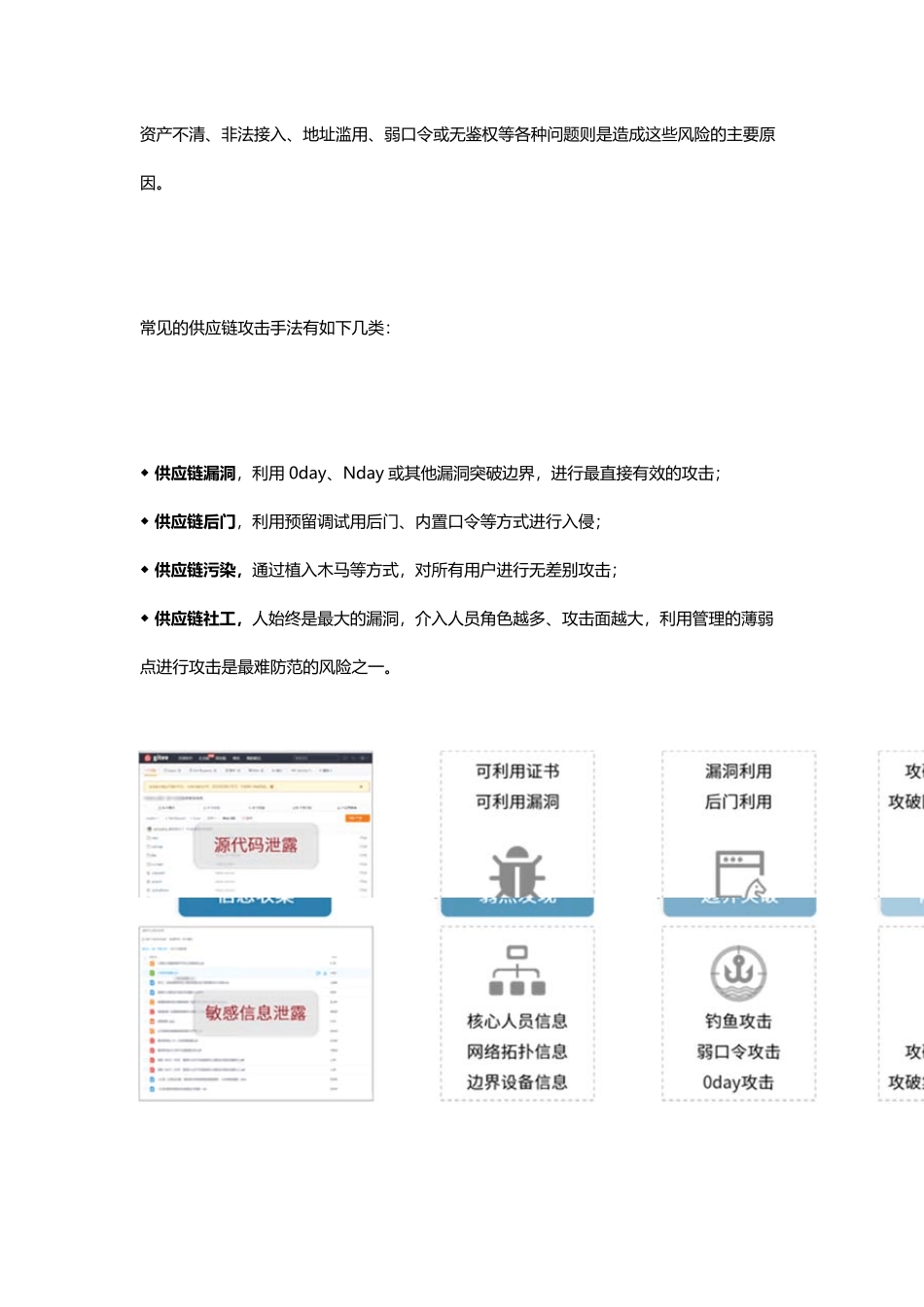Click the network topology icon above 核心人员信息
Viewport: 924px width, 1307px height.
(517, 971)
